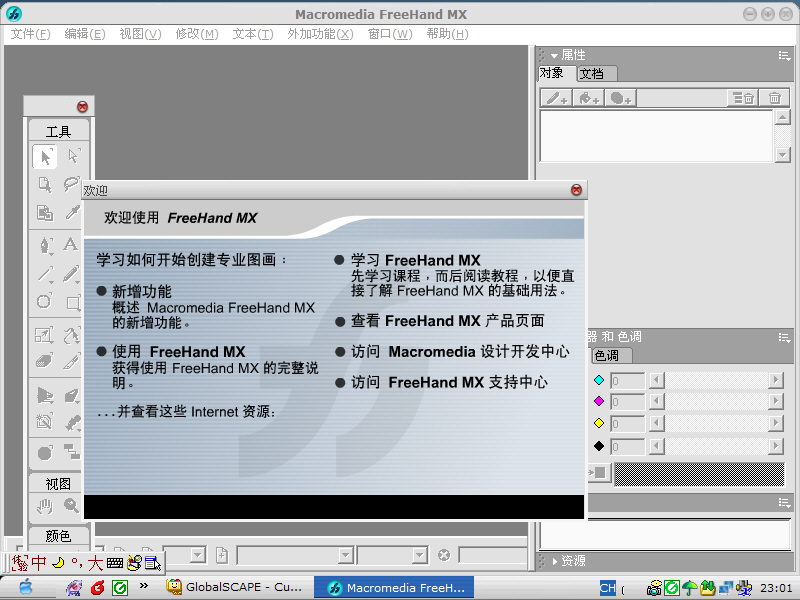Select the Output Area tool
Screen dimensions: 800x600
pos(45,212)
